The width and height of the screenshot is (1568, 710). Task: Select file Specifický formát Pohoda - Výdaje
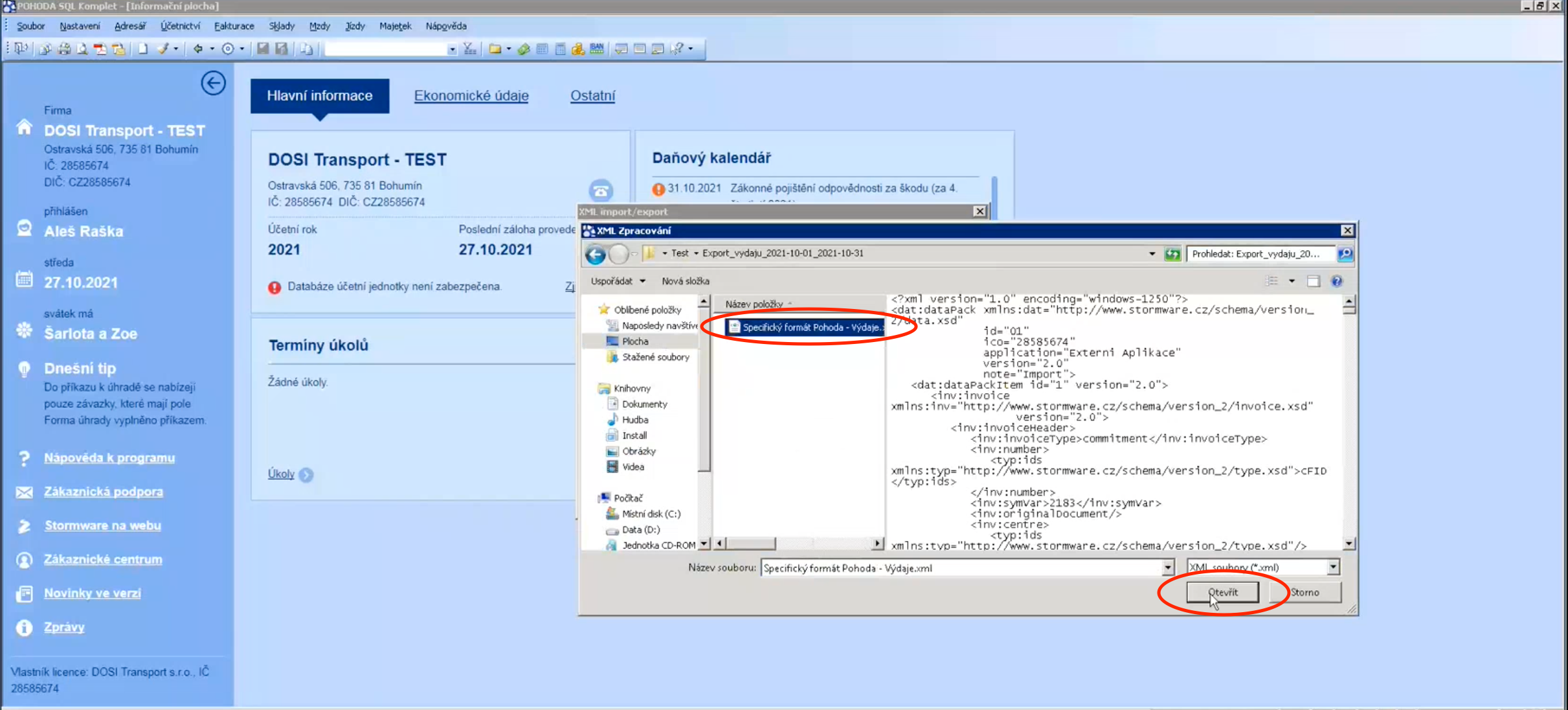tap(805, 327)
